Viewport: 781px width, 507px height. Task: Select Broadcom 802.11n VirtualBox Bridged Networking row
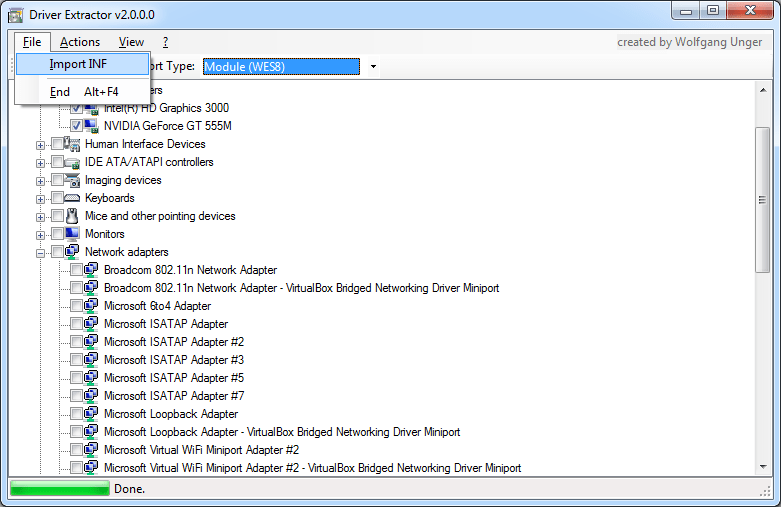tap(301, 288)
